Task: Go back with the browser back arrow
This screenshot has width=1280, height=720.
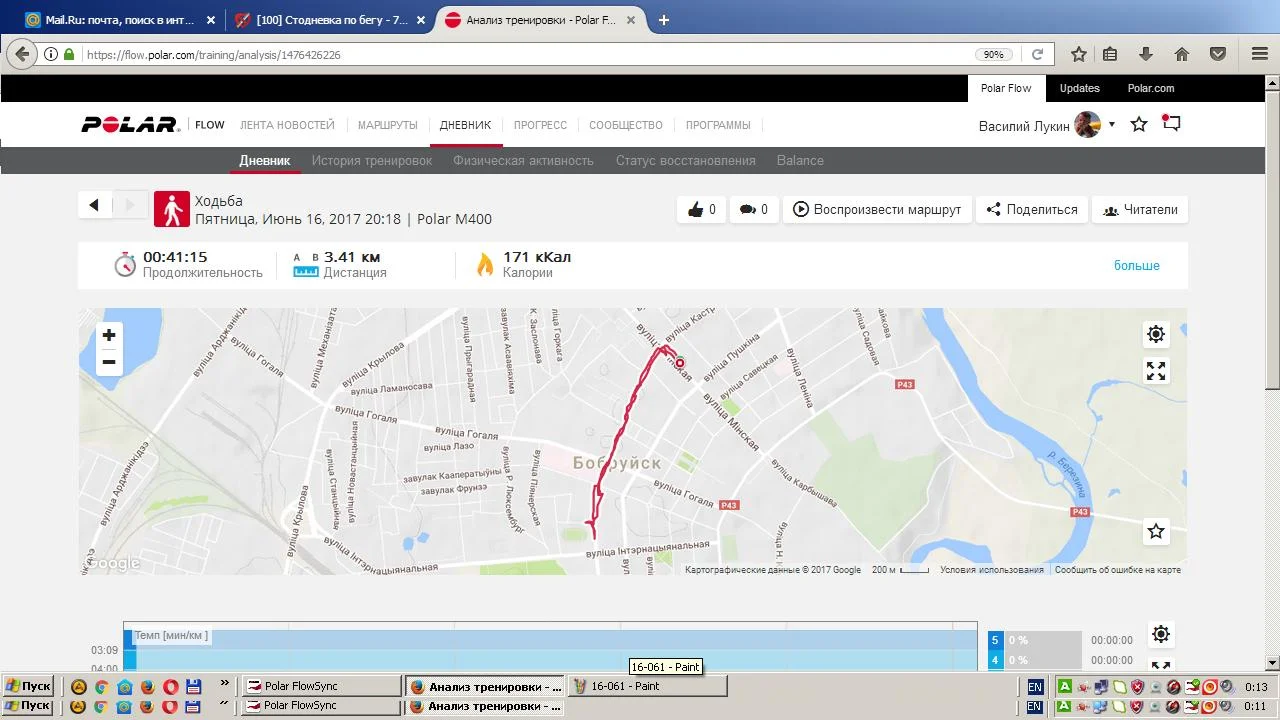Action: tap(22, 54)
